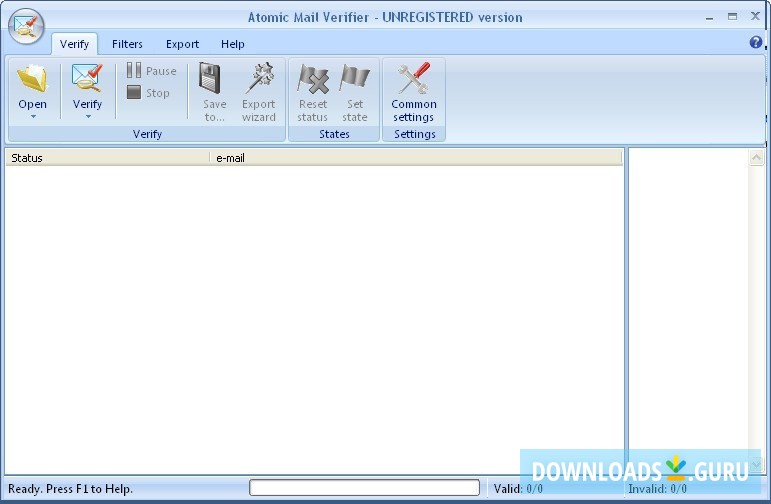Click the Ready status bar message
Screen dimensions: 771x504
pos(70,489)
